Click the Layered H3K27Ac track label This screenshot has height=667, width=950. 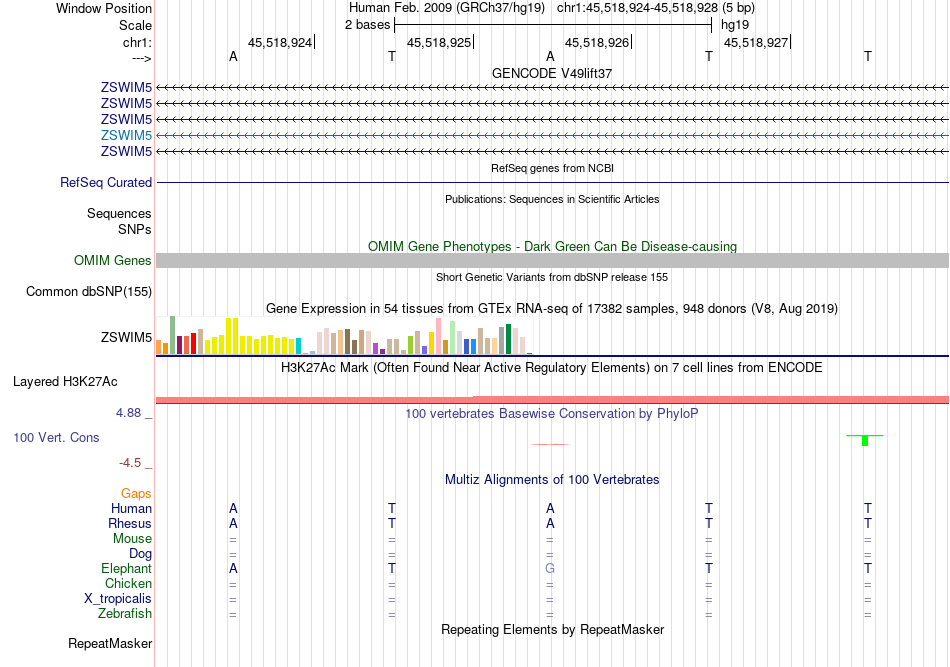65,382
